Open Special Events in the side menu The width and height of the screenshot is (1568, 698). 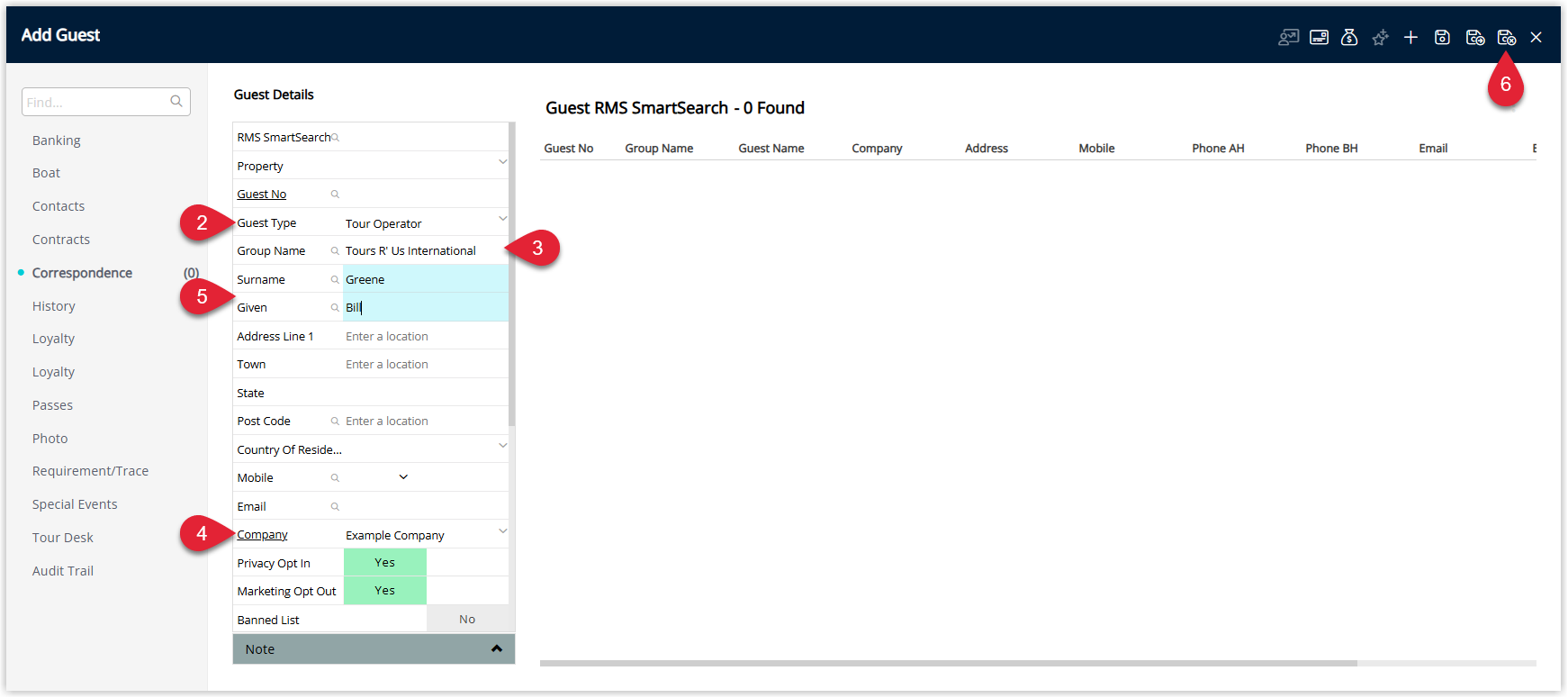click(x=75, y=504)
